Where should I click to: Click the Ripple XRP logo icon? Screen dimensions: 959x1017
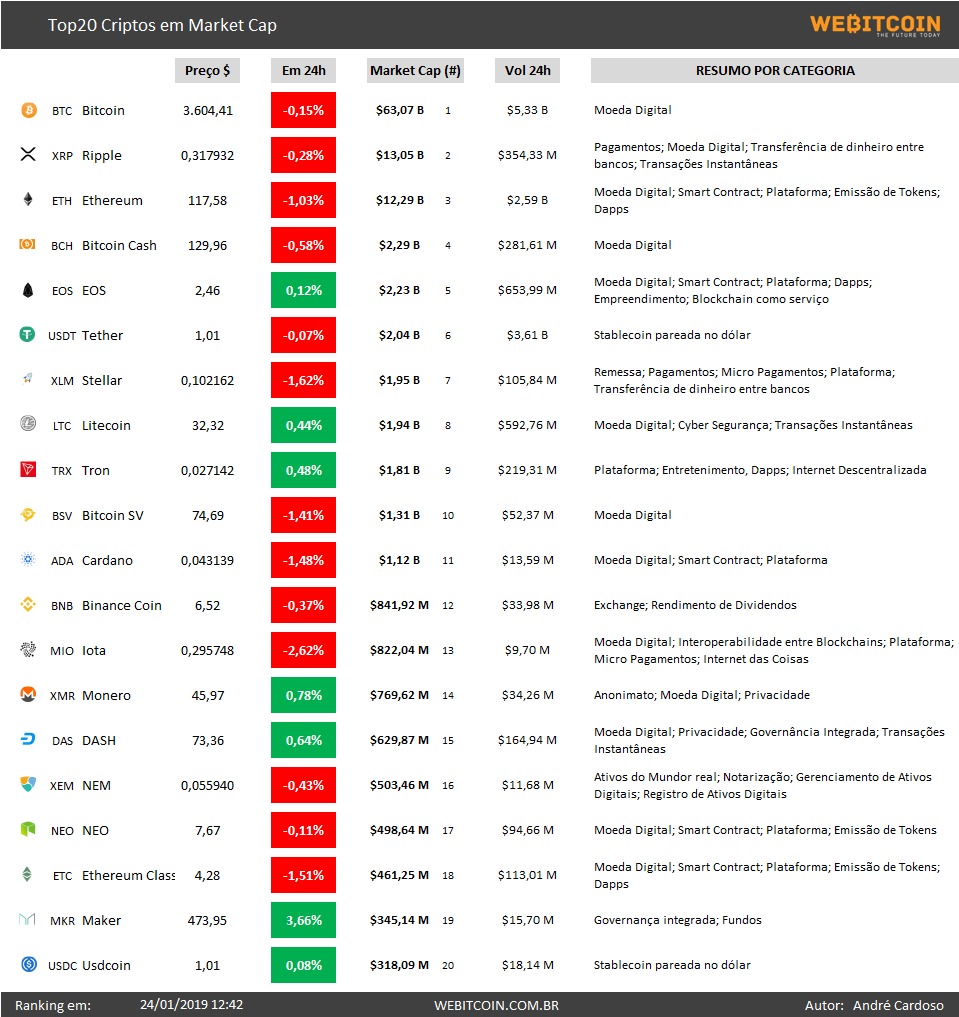click(x=28, y=154)
